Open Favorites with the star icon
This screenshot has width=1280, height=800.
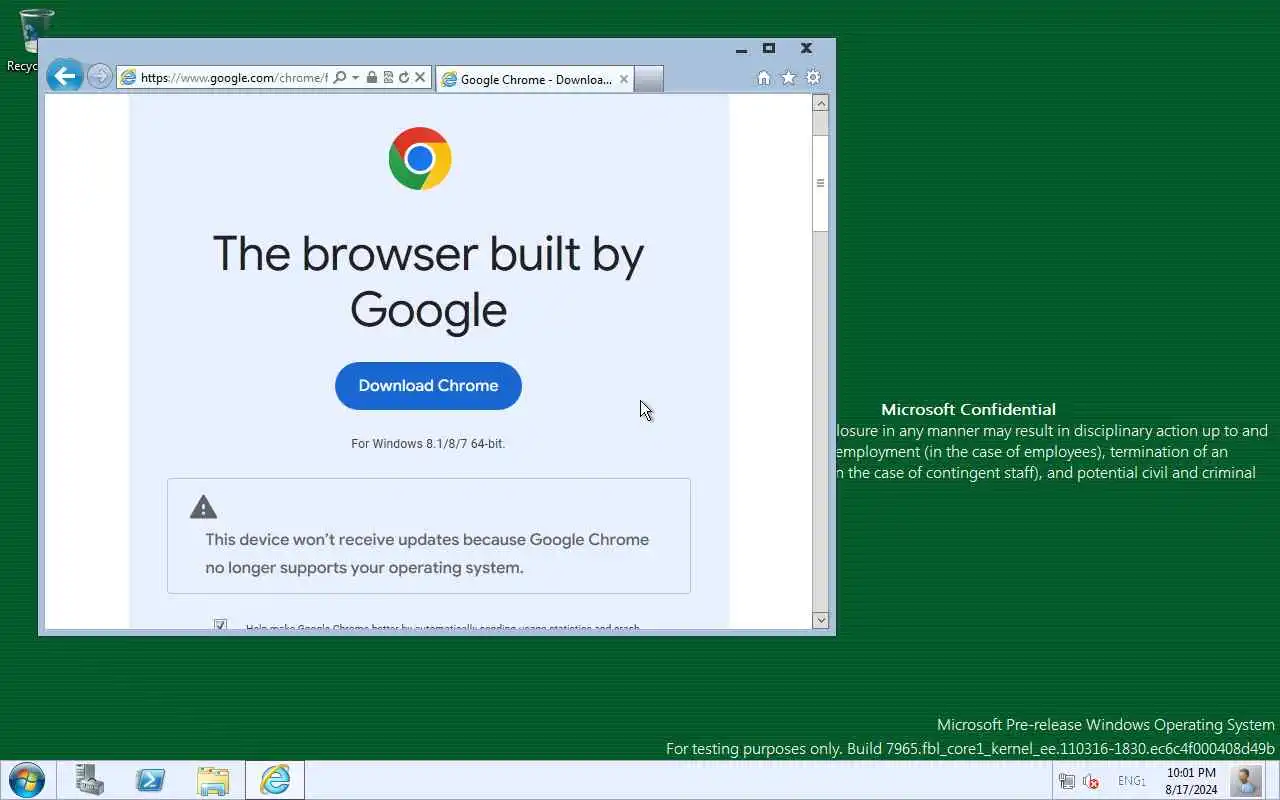click(x=788, y=77)
